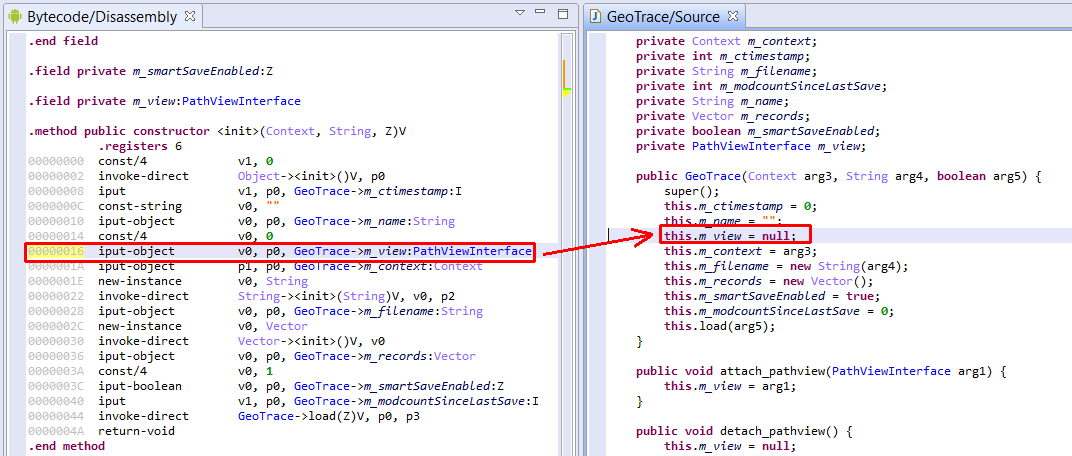Click 'private int m_ctimestamp;' declaration
This screenshot has width=1072, height=456.
pos(723,56)
